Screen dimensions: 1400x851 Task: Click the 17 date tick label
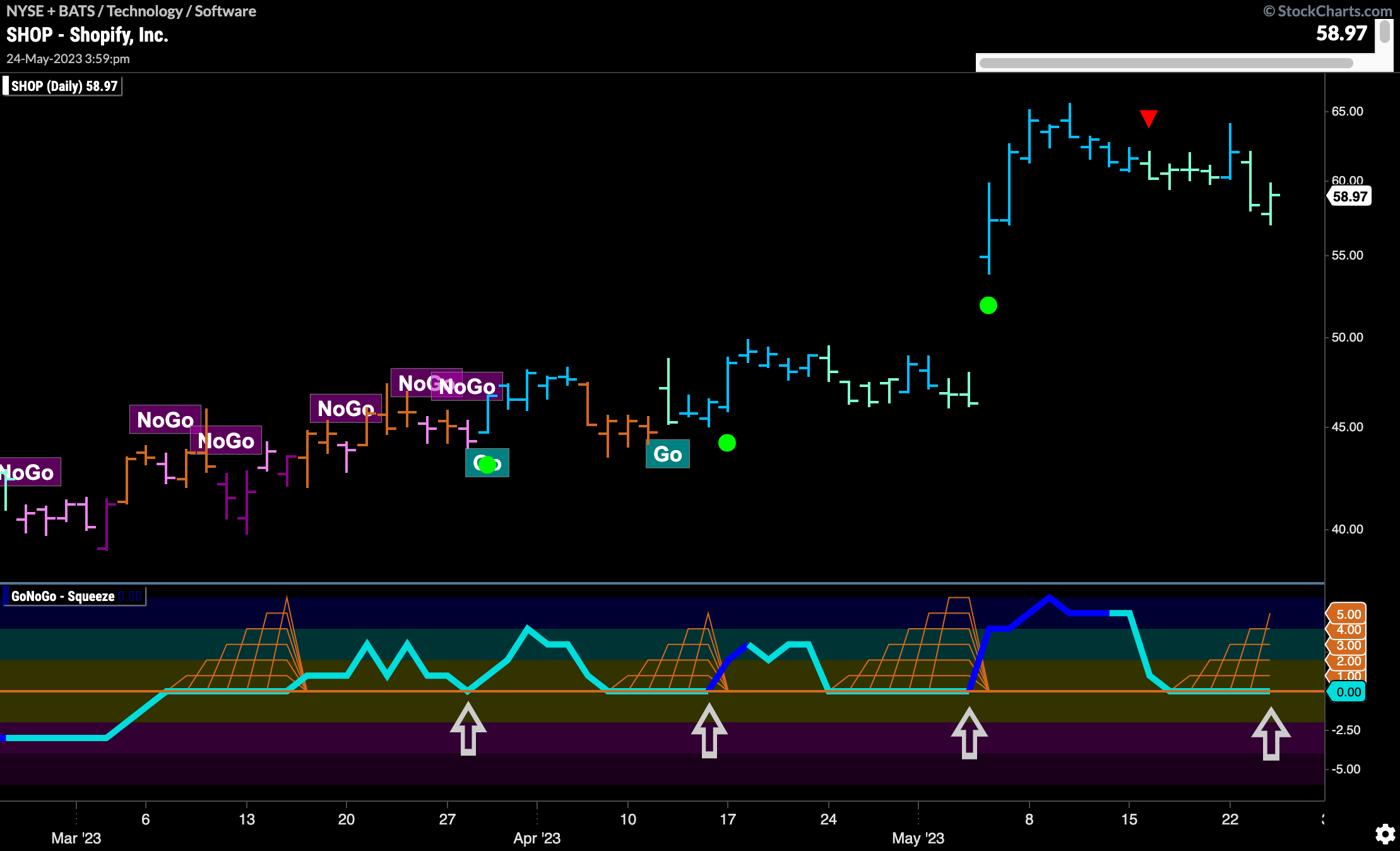(x=728, y=819)
